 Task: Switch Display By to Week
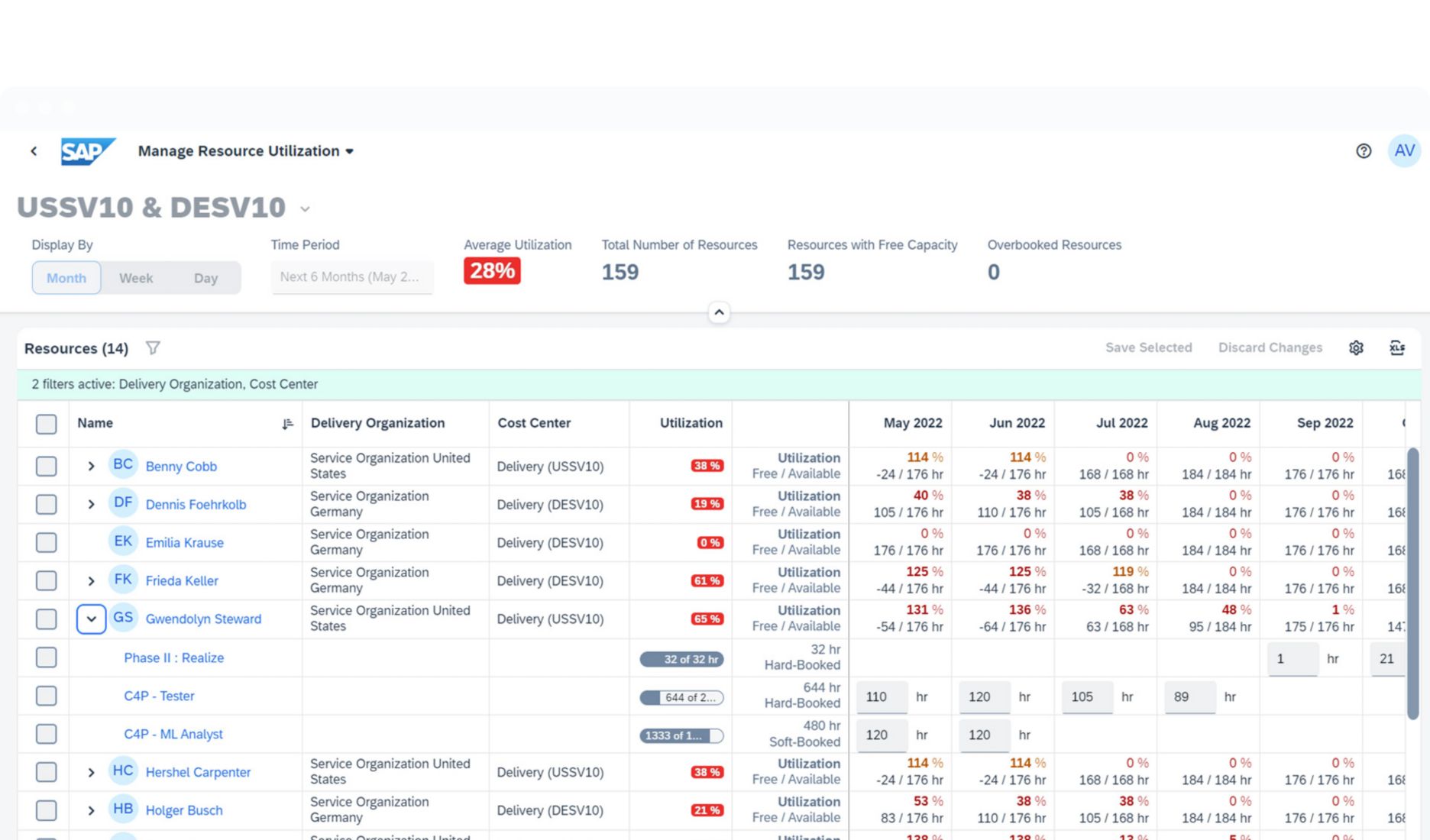135,277
